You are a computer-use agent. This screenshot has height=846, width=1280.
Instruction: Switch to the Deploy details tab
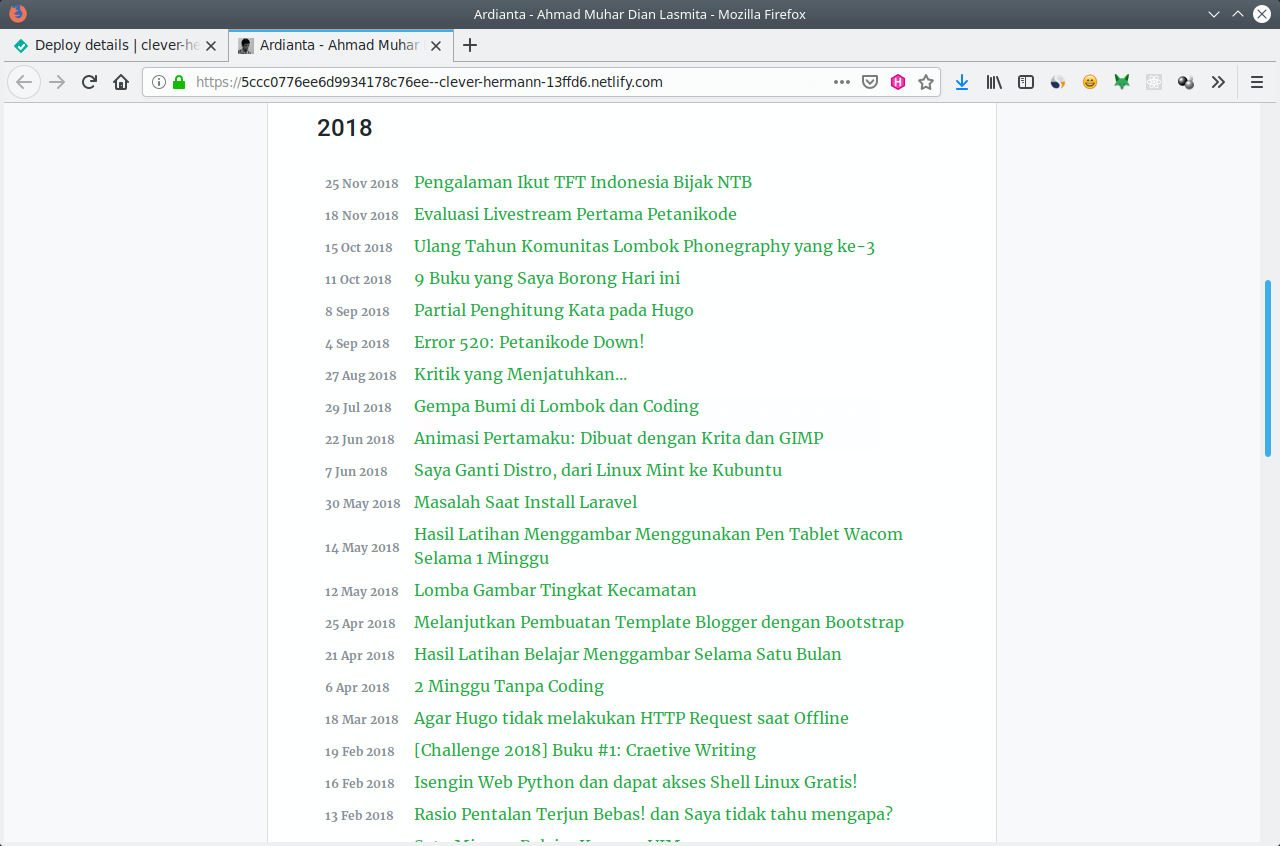(110, 45)
